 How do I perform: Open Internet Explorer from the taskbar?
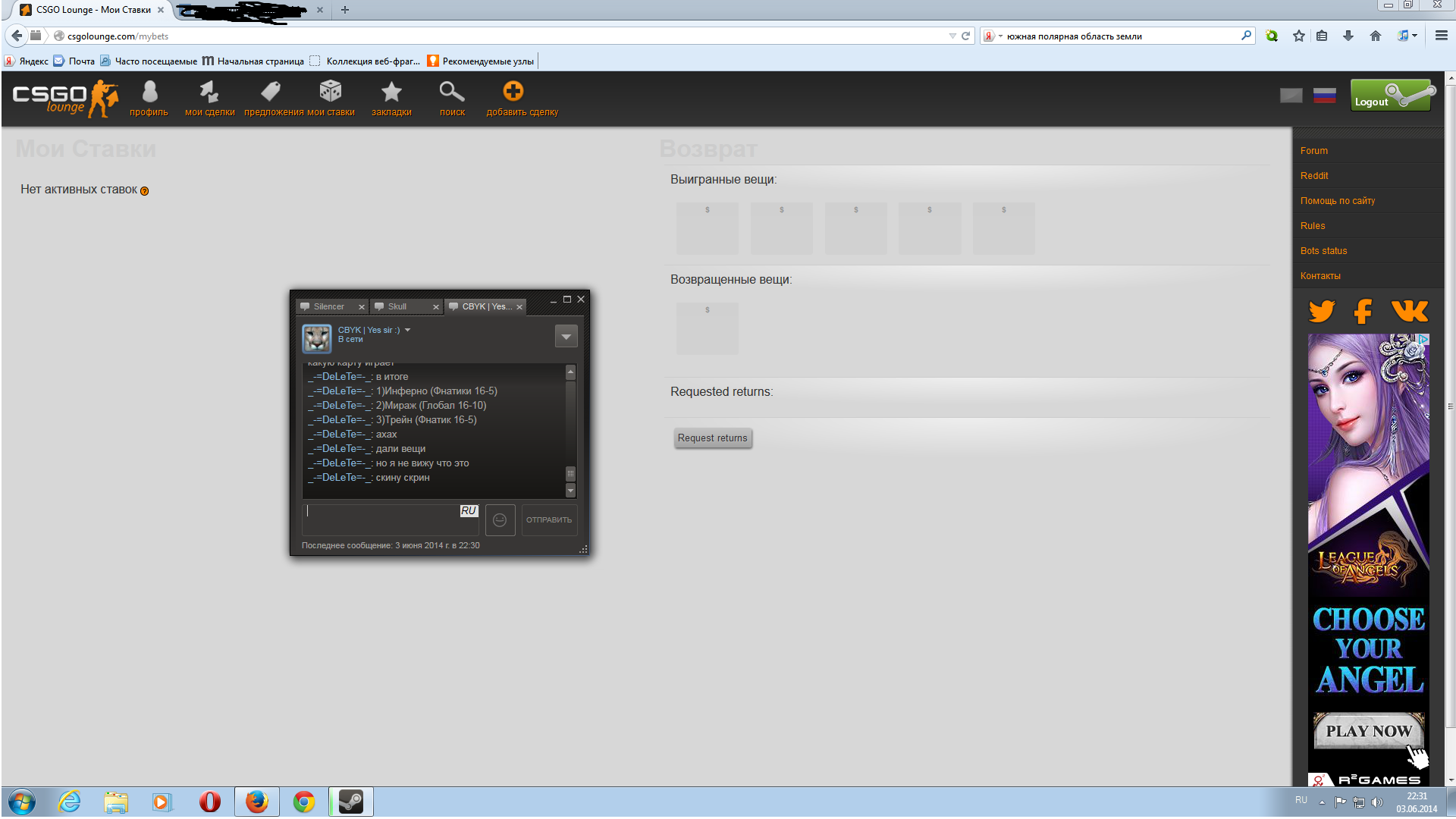70,802
